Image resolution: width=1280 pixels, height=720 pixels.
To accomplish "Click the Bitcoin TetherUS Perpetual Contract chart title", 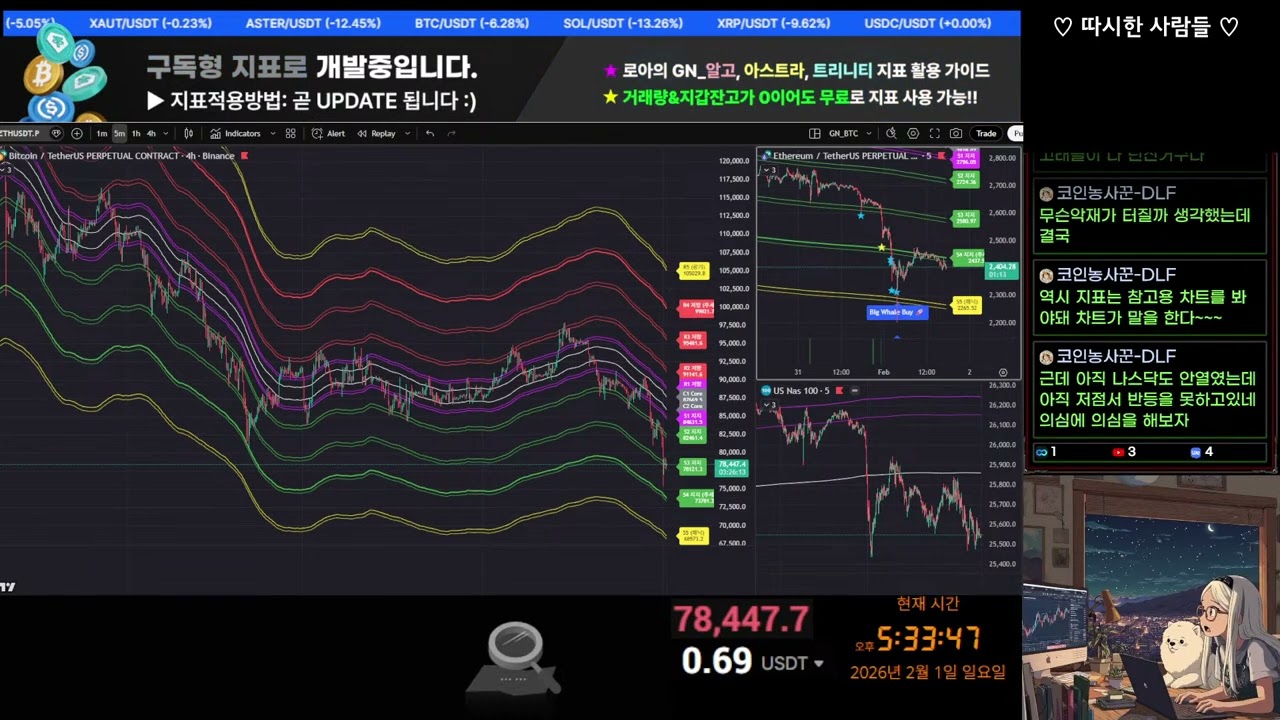I will pos(122,155).
